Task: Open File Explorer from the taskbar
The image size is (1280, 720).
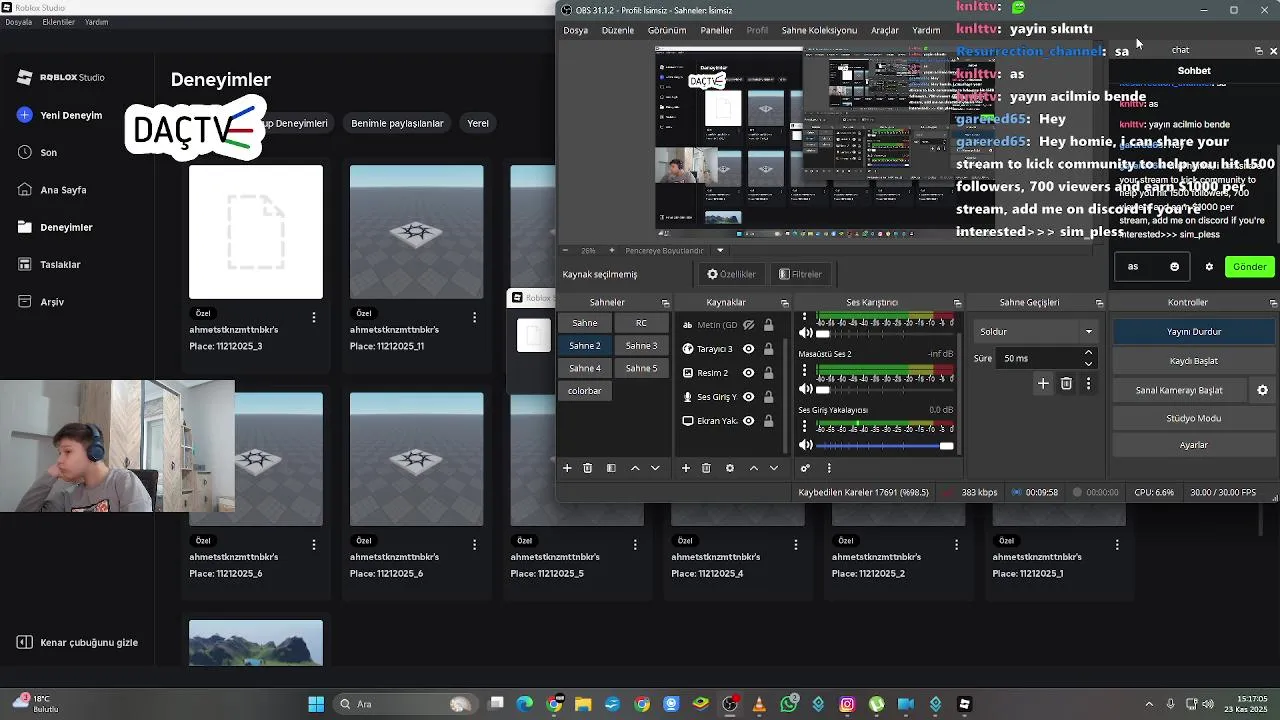Action: [x=583, y=704]
